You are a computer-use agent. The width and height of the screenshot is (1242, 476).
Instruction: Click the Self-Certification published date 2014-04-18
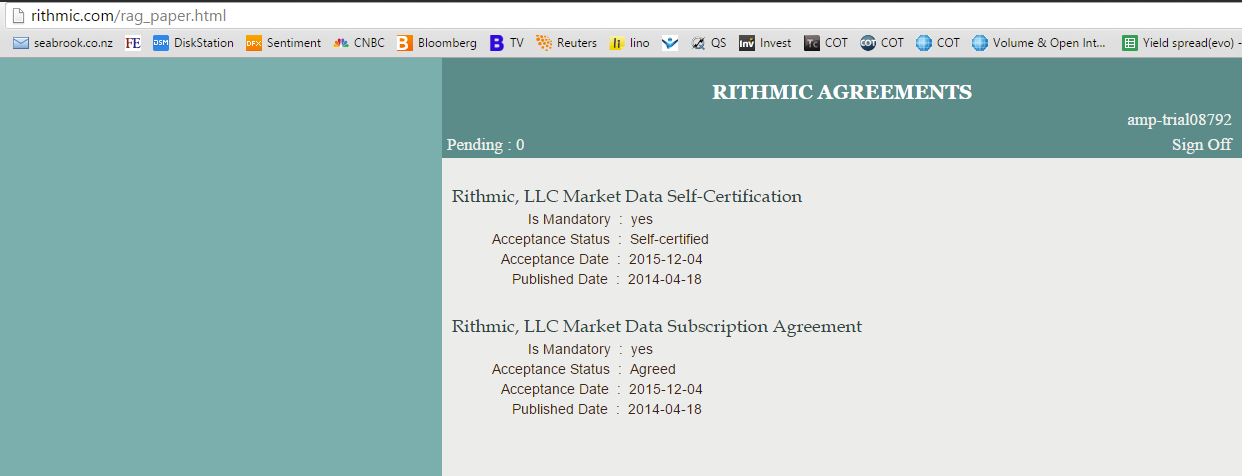[665, 279]
